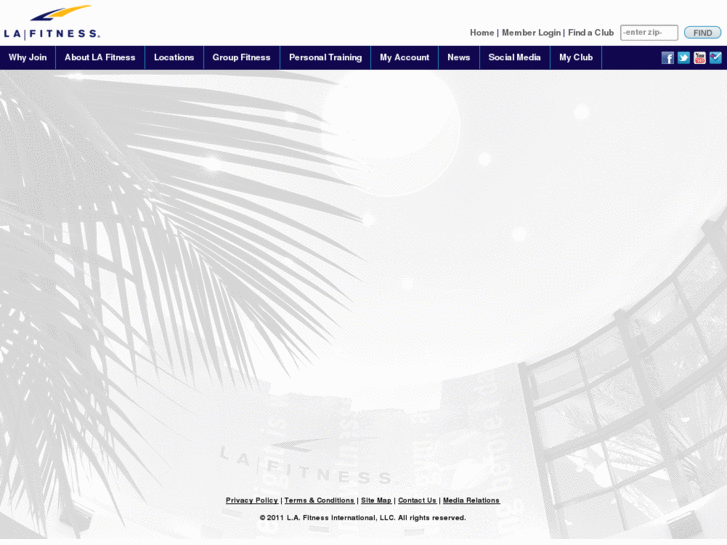Open the About LA Fitness menu
The image size is (727, 545).
[100, 58]
